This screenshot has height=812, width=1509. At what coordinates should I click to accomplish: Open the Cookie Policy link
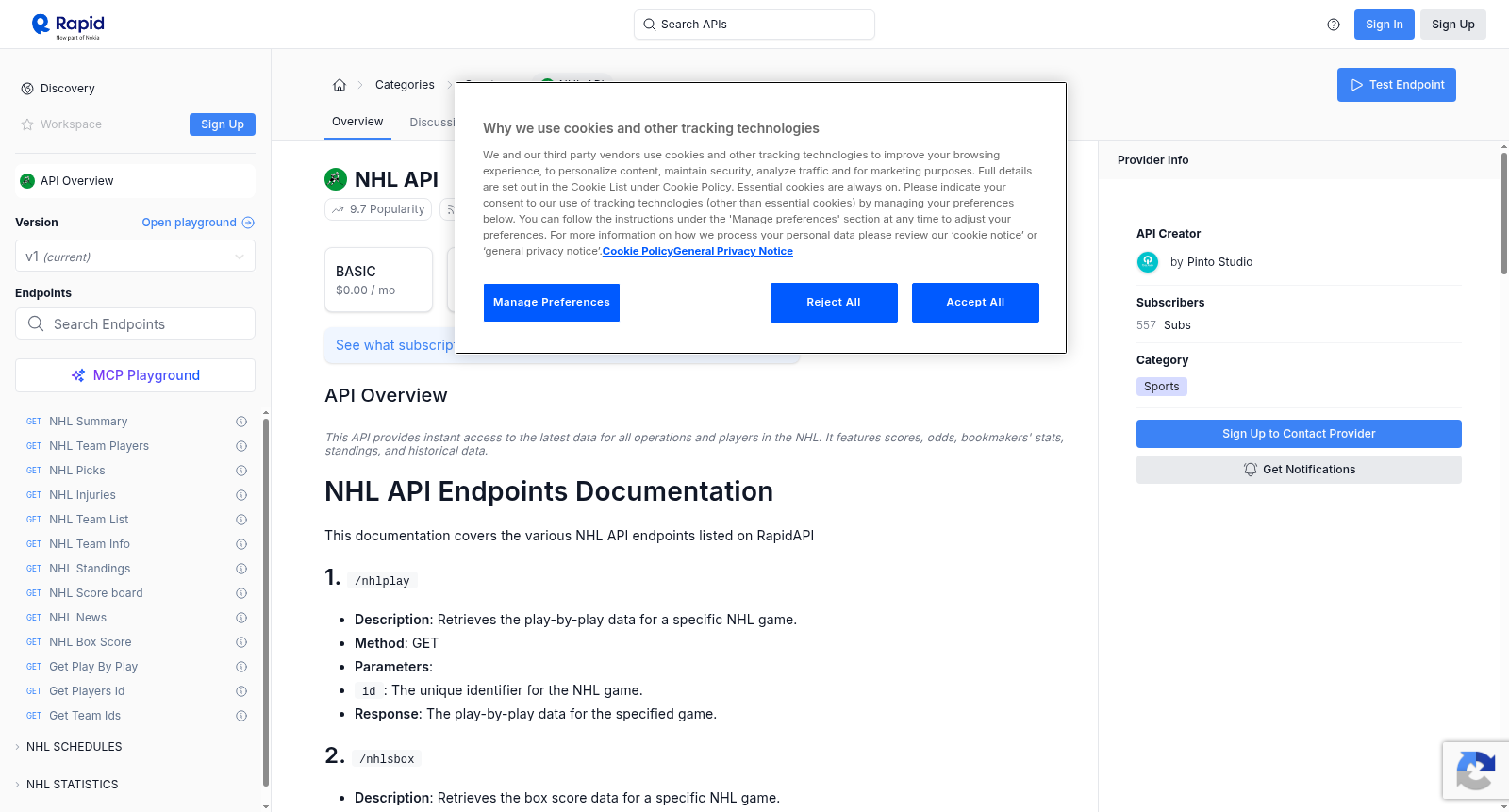(638, 251)
